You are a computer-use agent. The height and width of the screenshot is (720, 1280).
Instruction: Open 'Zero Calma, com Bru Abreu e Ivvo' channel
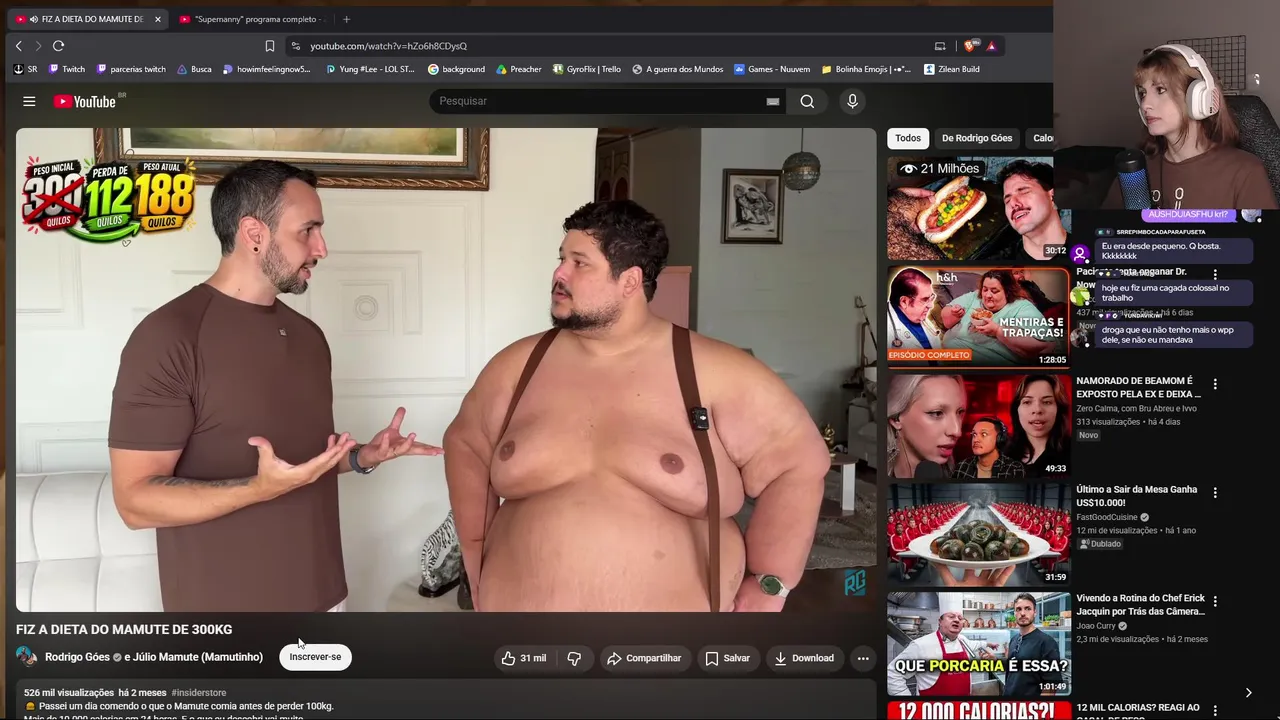(1136, 408)
